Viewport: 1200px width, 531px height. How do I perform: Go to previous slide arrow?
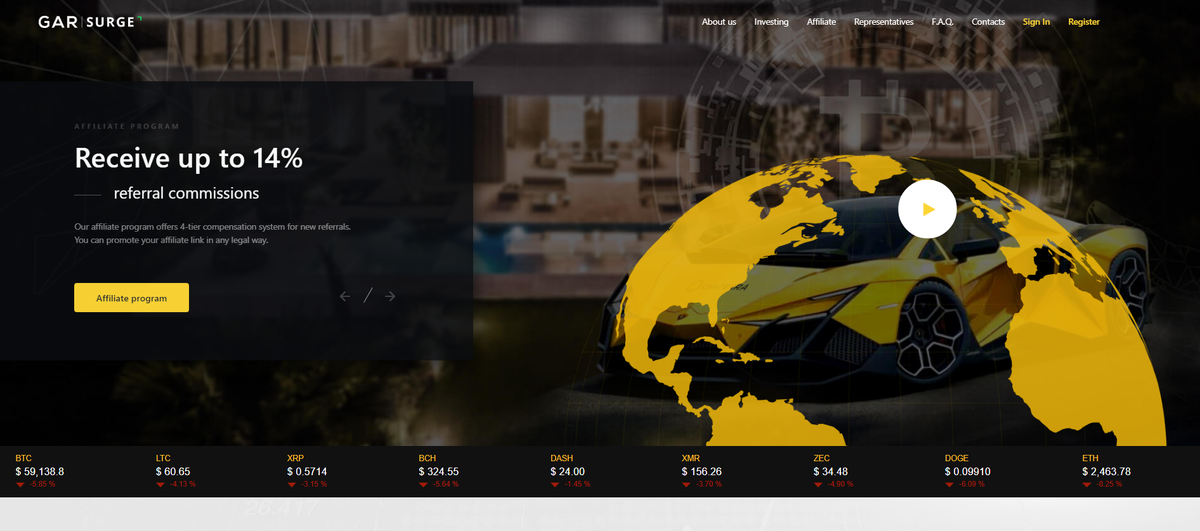tap(345, 296)
